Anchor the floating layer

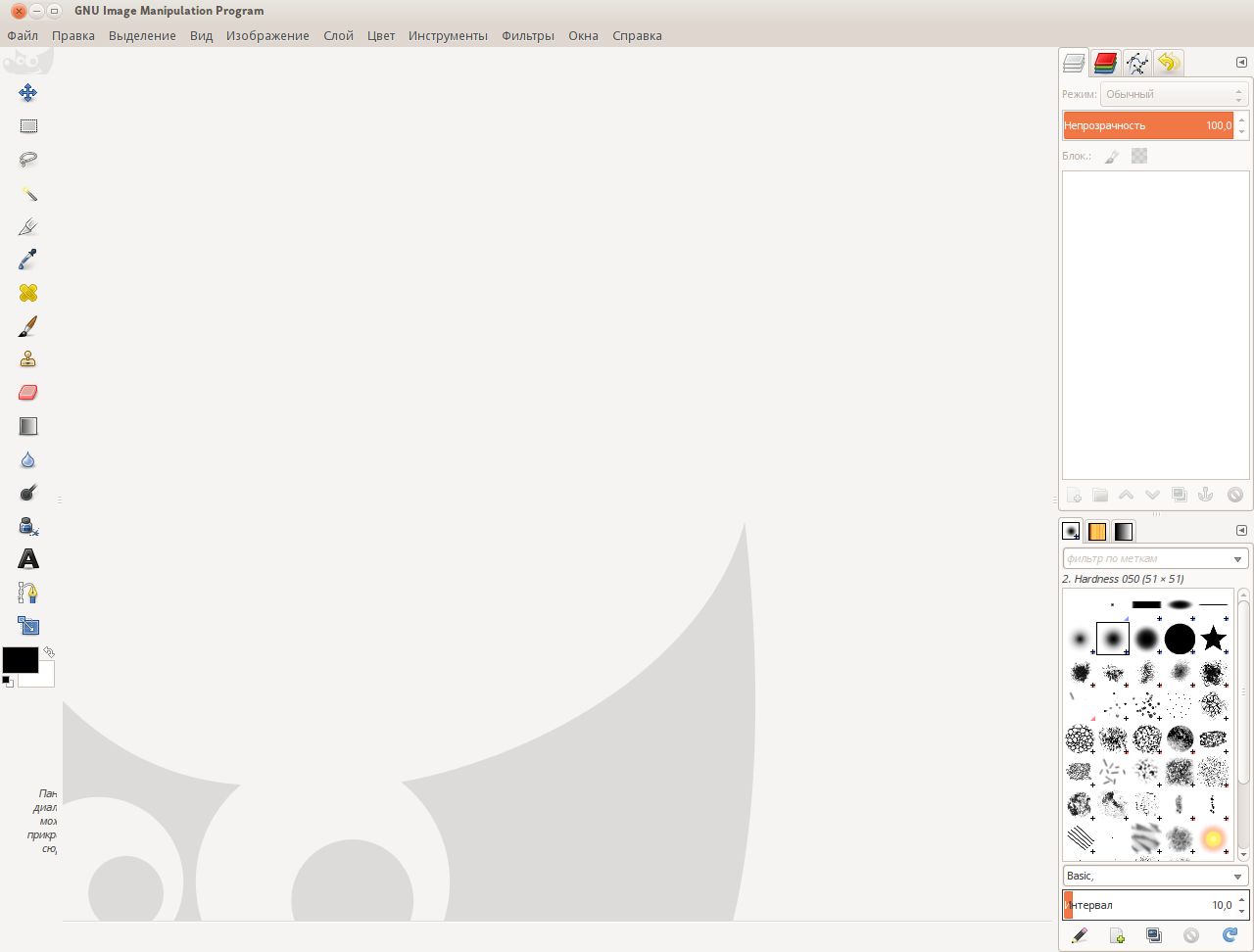pyautogui.click(x=1206, y=496)
